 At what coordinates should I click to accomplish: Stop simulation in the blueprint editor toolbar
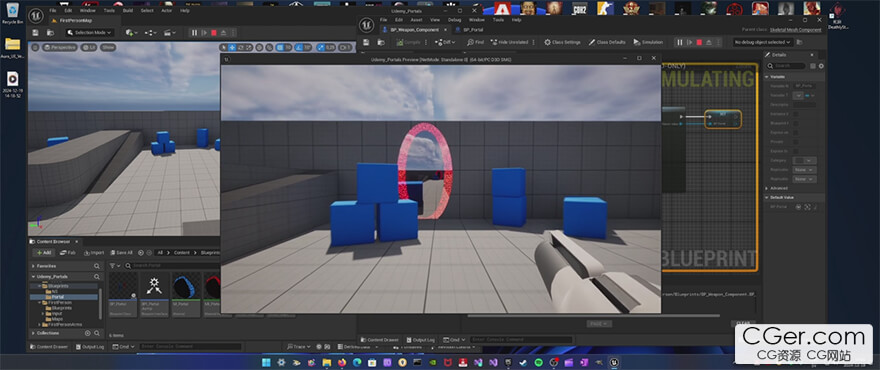point(699,42)
